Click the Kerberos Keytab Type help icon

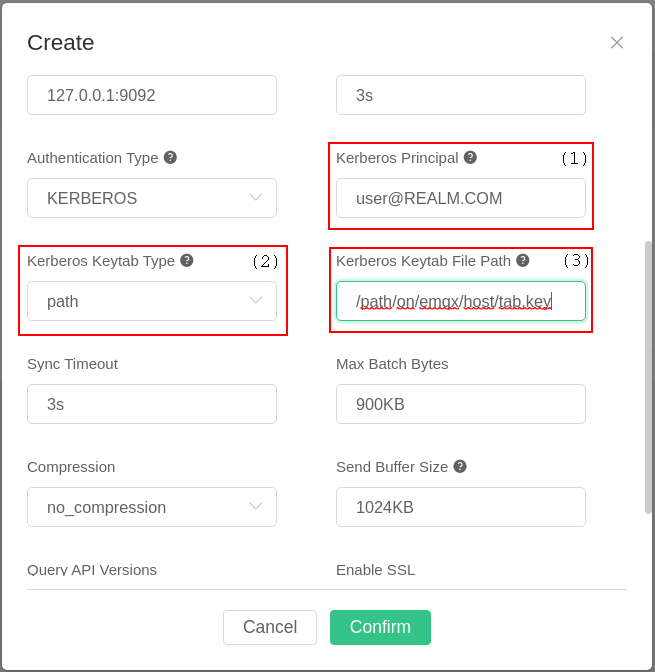pyautogui.click(x=186, y=260)
